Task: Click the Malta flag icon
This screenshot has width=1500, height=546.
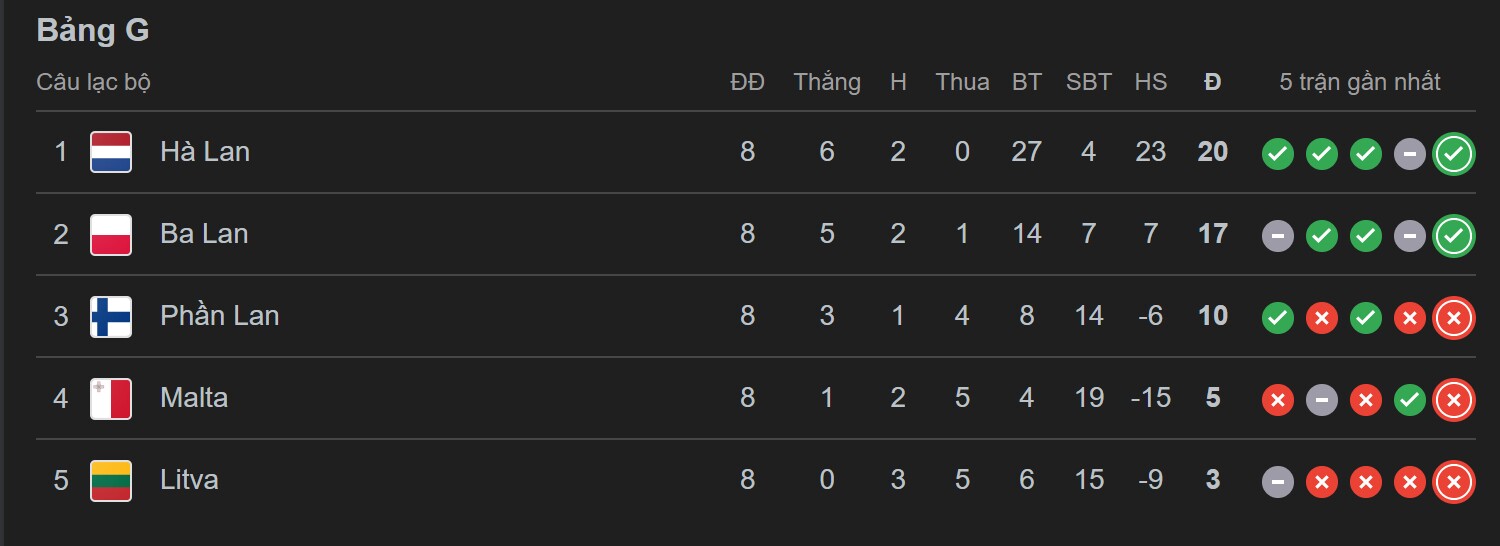Action: coord(111,398)
